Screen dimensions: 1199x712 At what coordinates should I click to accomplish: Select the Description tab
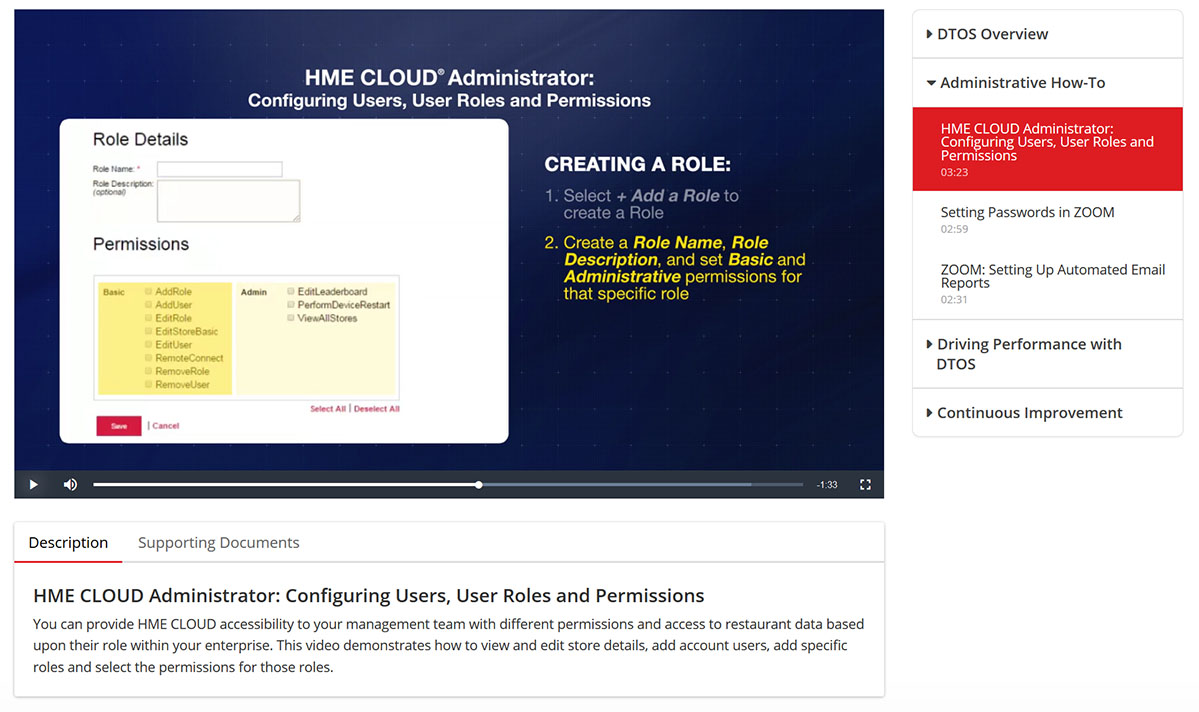click(x=68, y=542)
